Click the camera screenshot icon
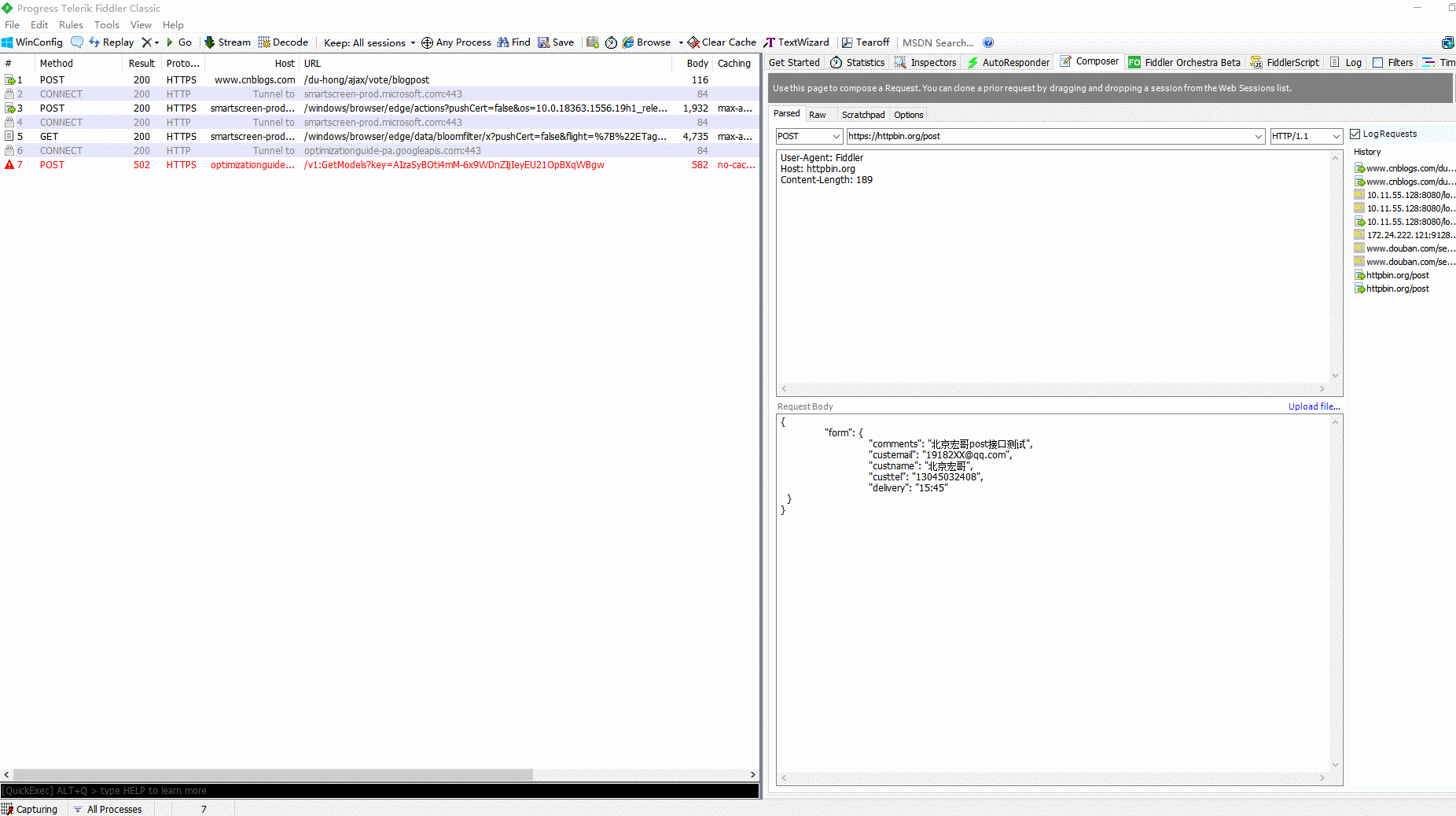Image resolution: width=1456 pixels, height=816 pixels. point(593,42)
